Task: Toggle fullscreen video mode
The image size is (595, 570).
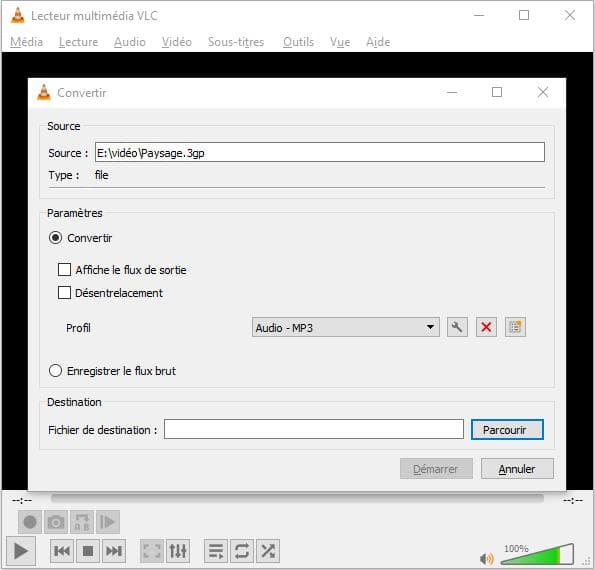Action: pyautogui.click(x=152, y=551)
